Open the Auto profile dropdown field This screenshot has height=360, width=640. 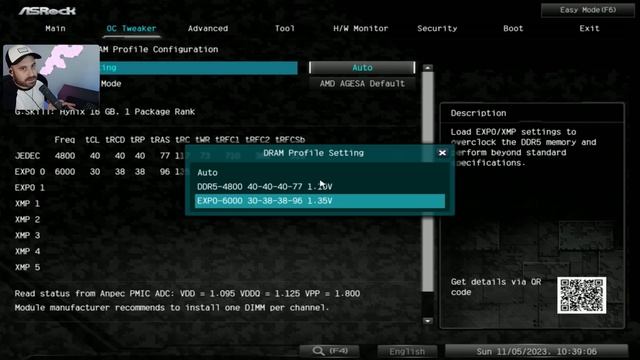(362, 68)
